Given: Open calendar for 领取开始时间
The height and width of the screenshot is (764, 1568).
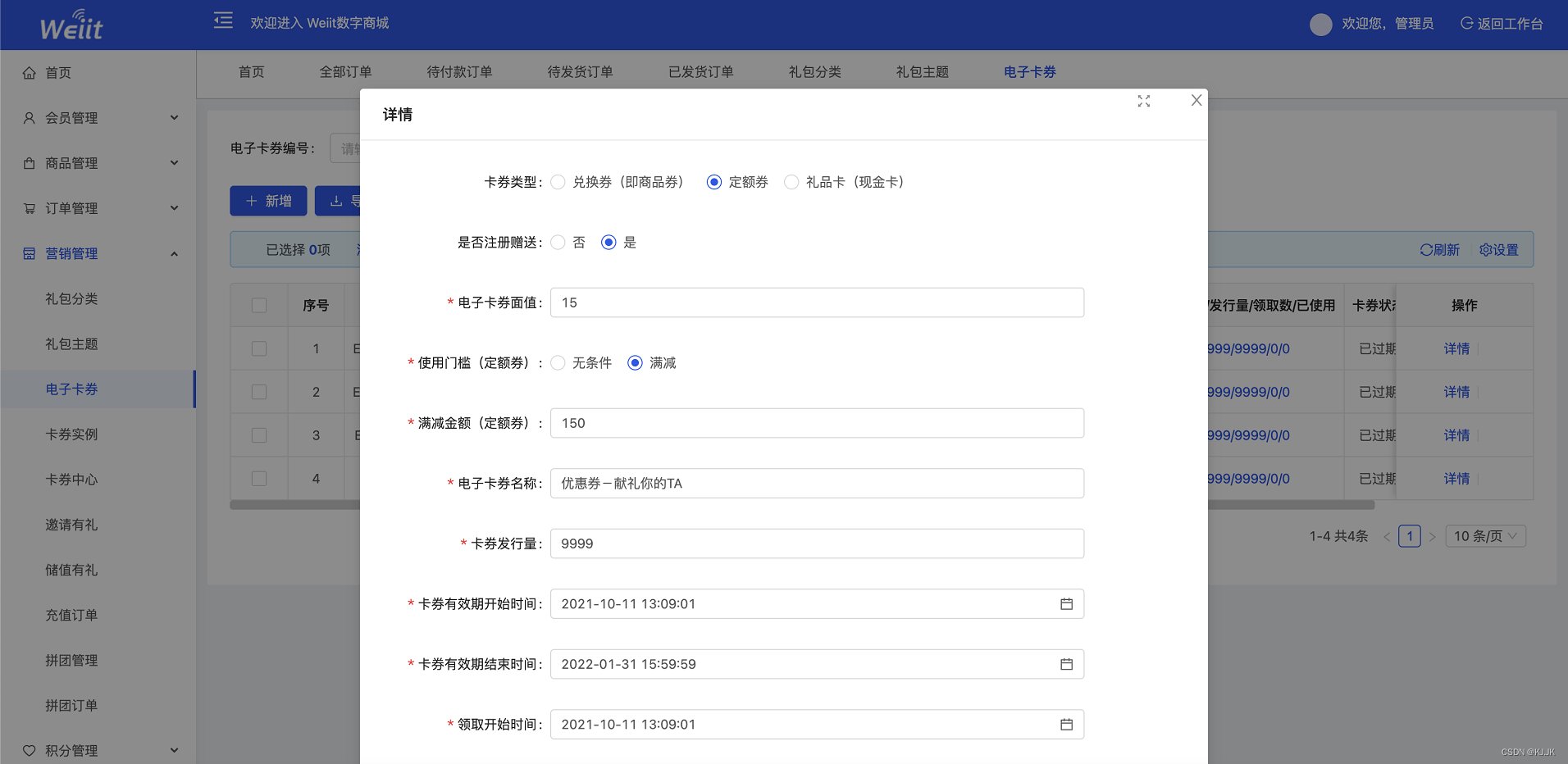Looking at the screenshot, I should click(1066, 725).
